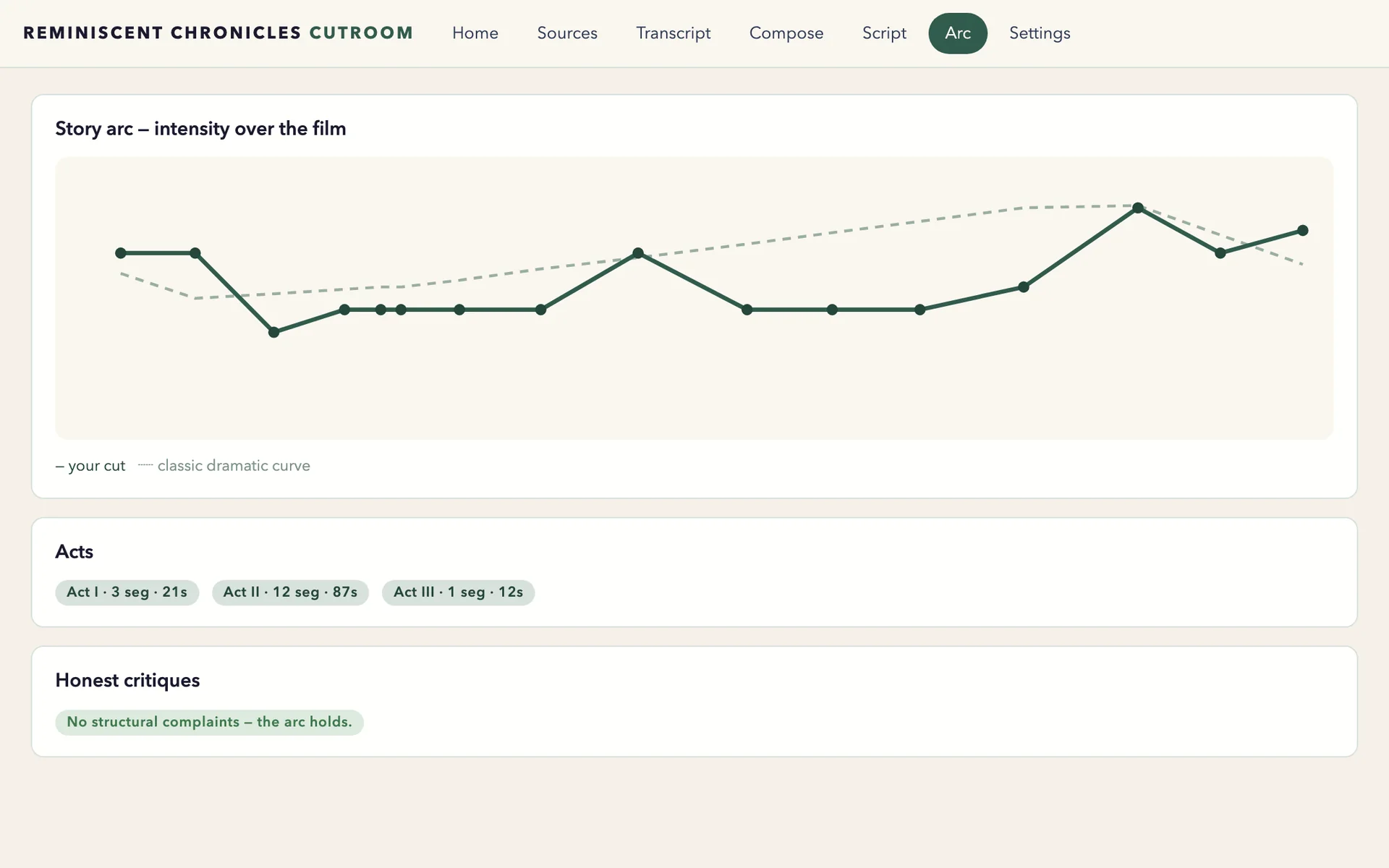Image resolution: width=1389 pixels, height=868 pixels.
Task: Open the Settings tab
Action: point(1040,33)
